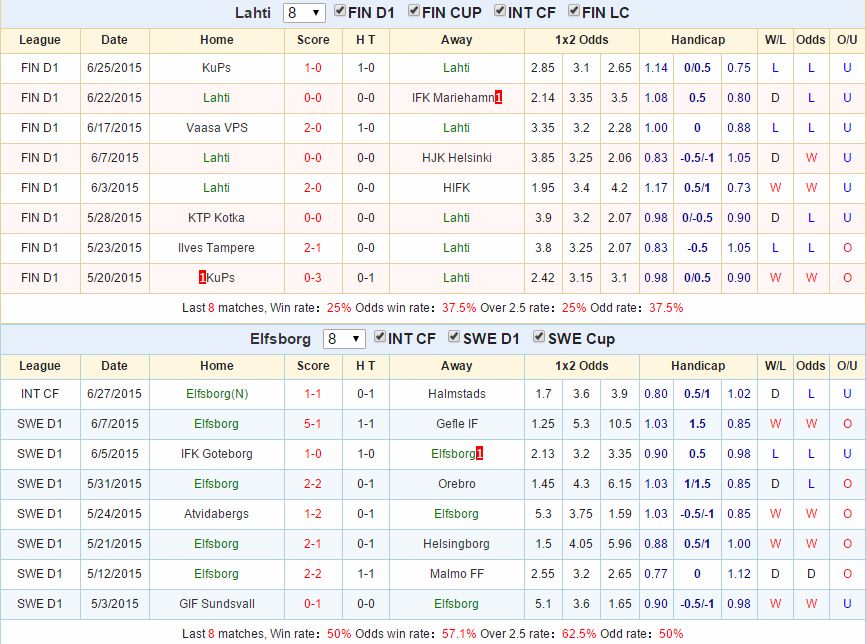Uncheck the Lahti INT CF filter
The height and width of the screenshot is (644, 866).
pos(500,10)
